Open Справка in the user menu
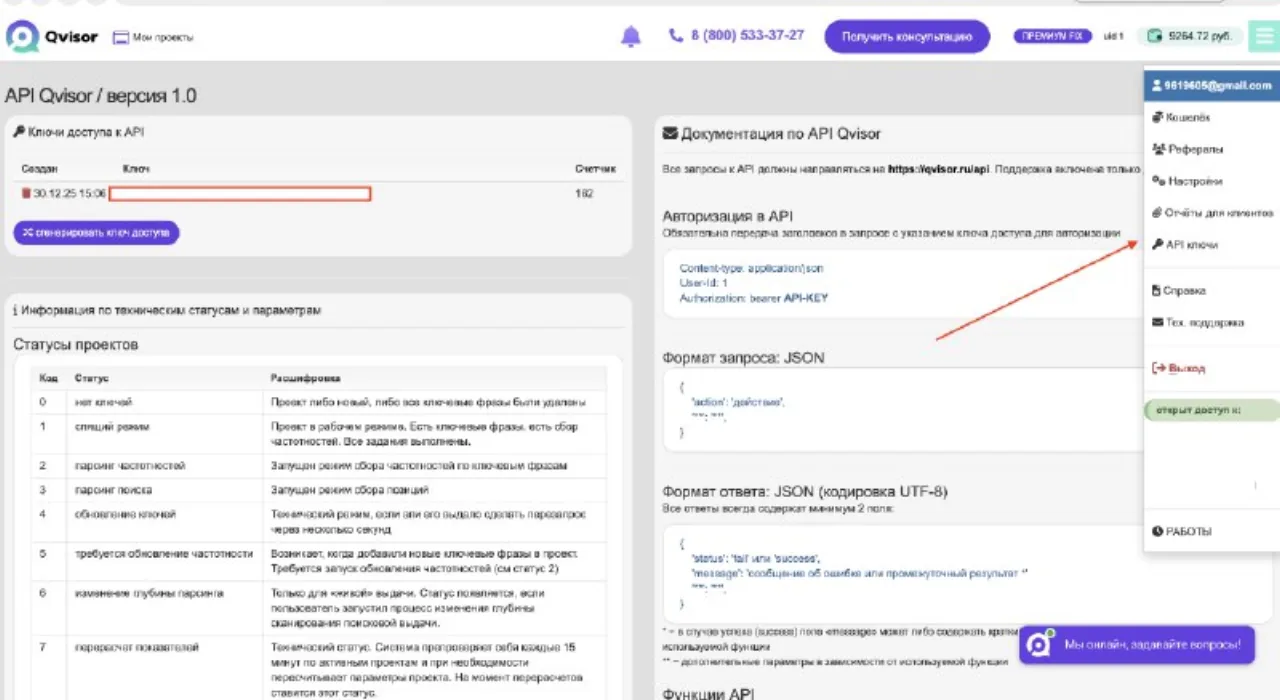Screen dimensions: 1280x700 click(1179, 290)
